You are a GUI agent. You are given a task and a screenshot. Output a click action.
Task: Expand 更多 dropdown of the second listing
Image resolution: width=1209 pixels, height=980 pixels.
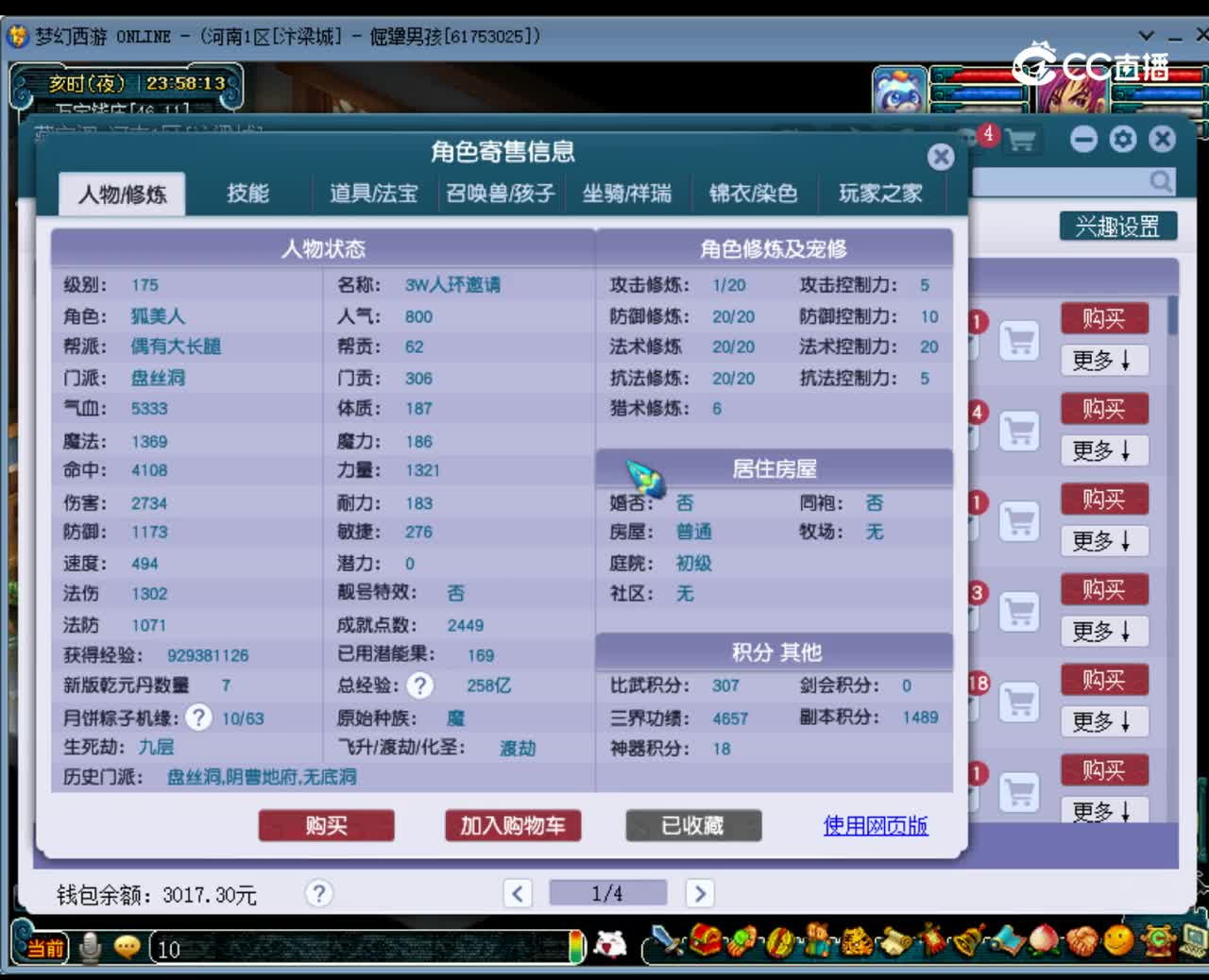(1102, 451)
